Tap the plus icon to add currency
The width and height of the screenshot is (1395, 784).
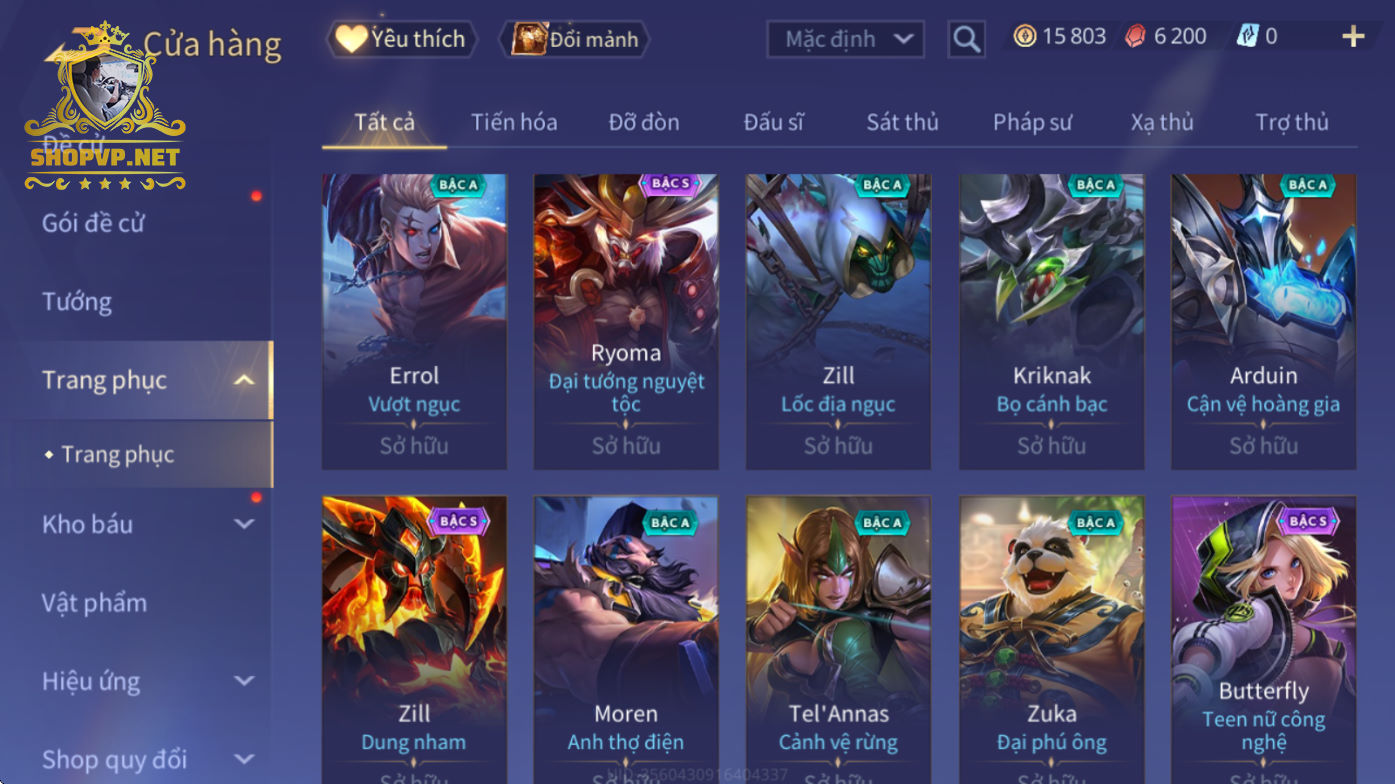click(1353, 37)
